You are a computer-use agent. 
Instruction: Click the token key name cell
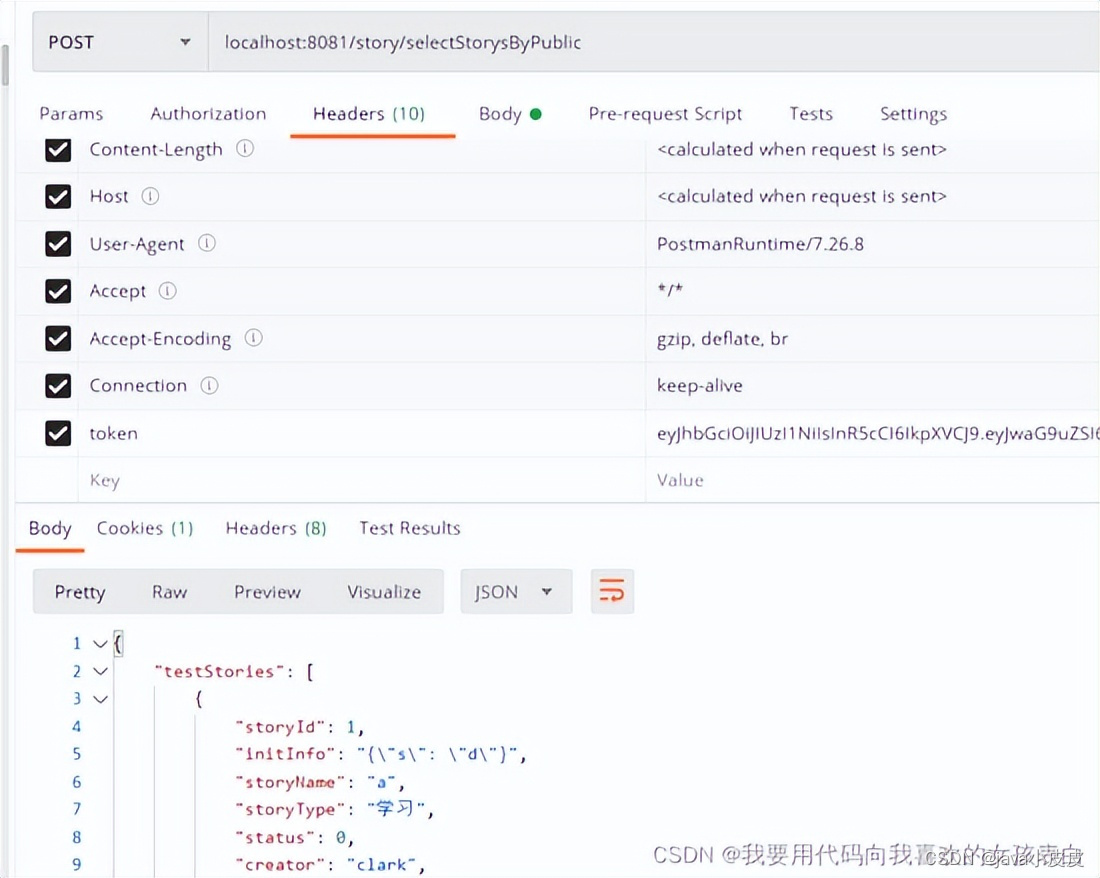click(x=114, y=433)
